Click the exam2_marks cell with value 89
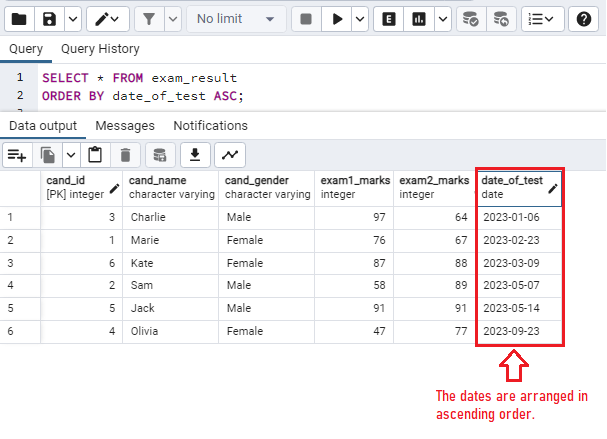Viewport: 607px width, 439px height. pyautogui.click(x=434, y=286)
